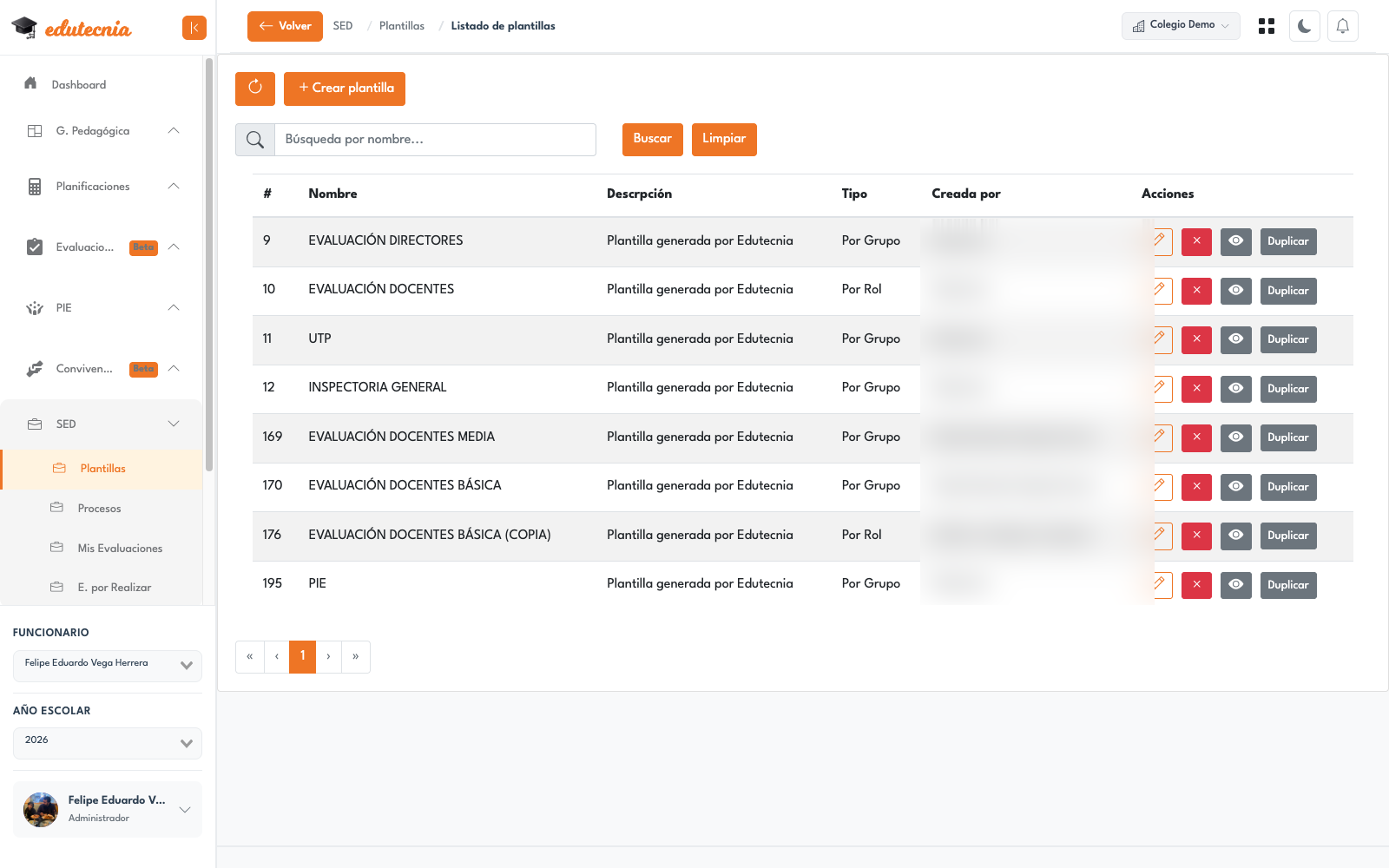Screen dimensions: 1389x868
Task: Duplicate the PIE template row 195
Action: click(x=1288, y=585)
